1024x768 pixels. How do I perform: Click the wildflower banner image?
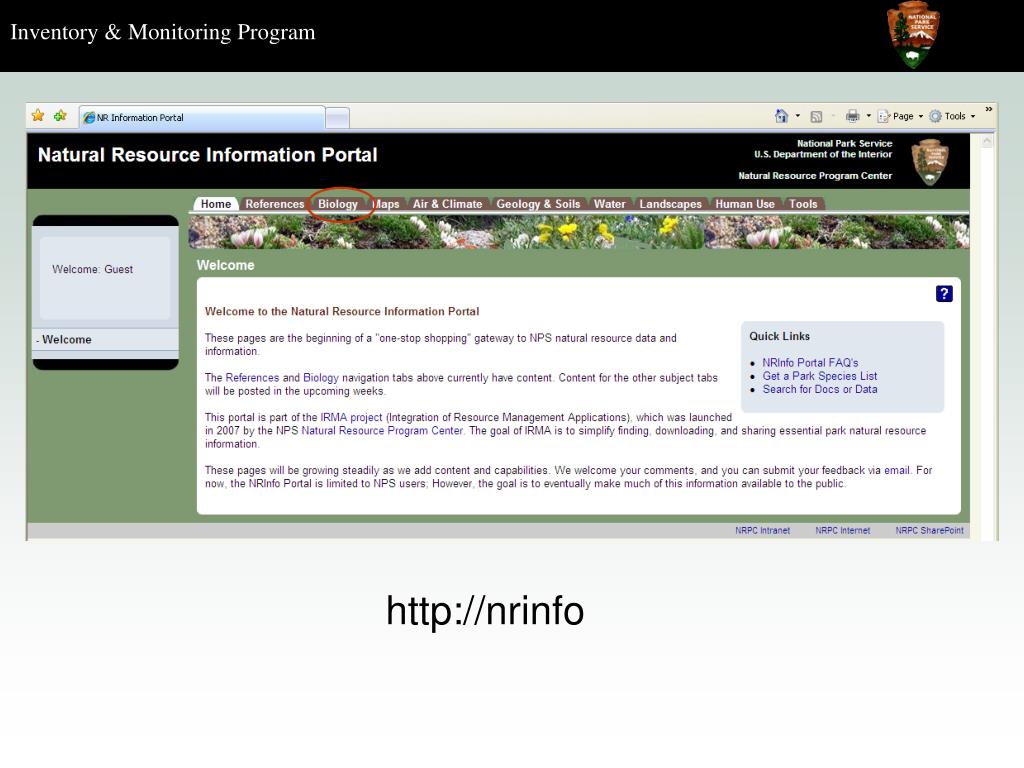[579, 232]
